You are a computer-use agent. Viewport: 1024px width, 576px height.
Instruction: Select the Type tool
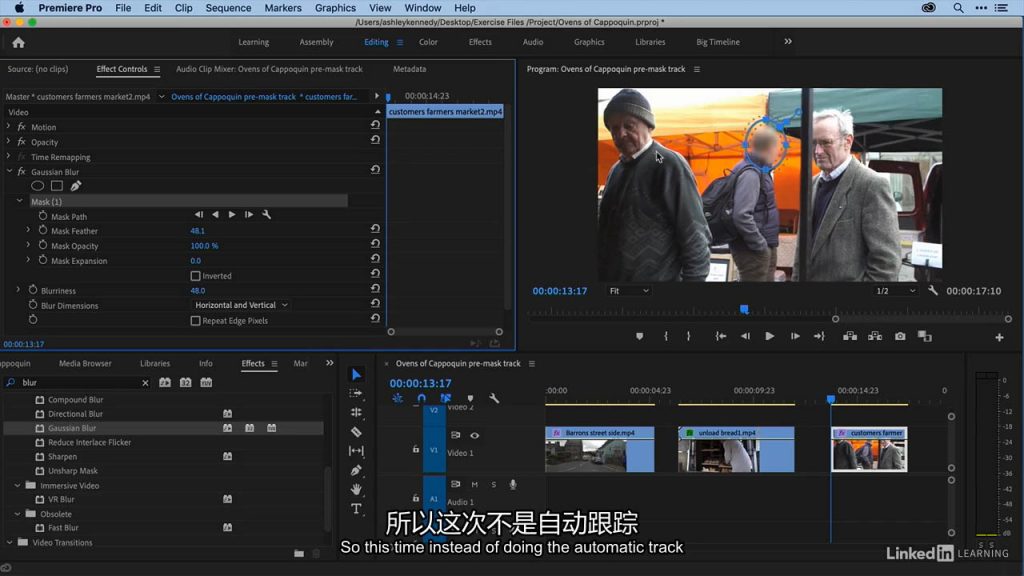[x=356, y=509]
